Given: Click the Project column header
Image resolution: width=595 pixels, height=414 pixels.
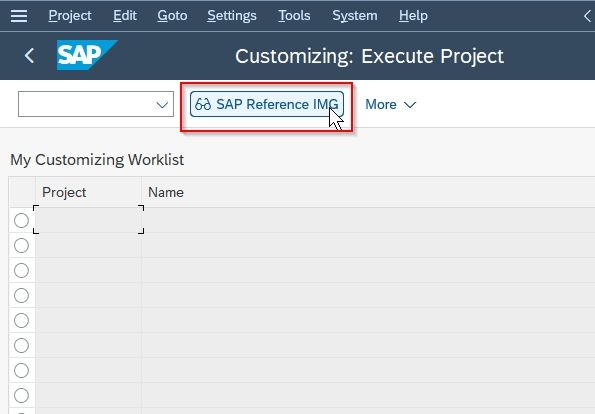Looking at the screenshot, I should (88, 192).
